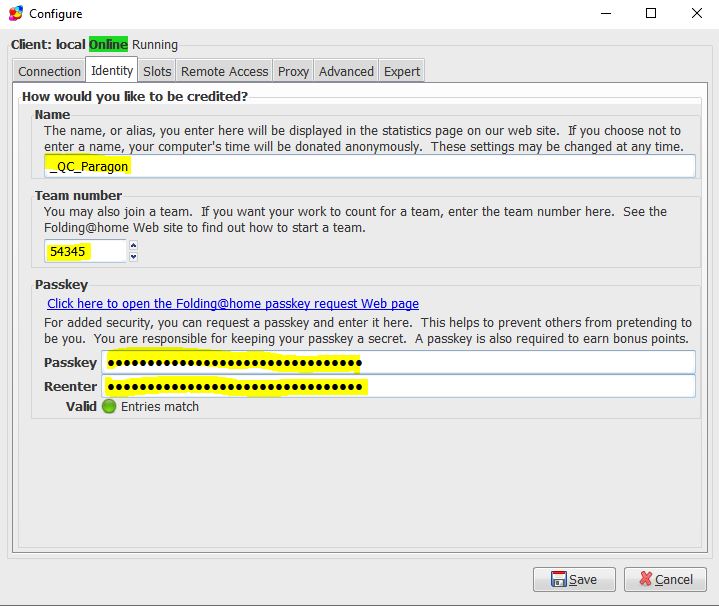Close the Configure window
The width and height of the screenshot is (719, 606).
coord(695,14)
